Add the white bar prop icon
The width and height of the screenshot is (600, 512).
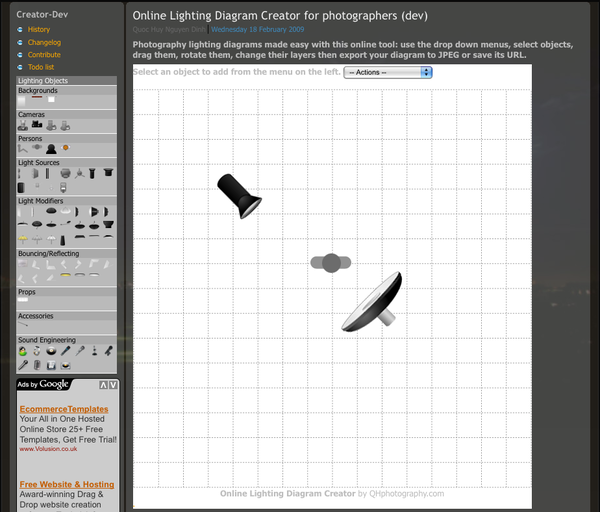(x=23, y=300)
